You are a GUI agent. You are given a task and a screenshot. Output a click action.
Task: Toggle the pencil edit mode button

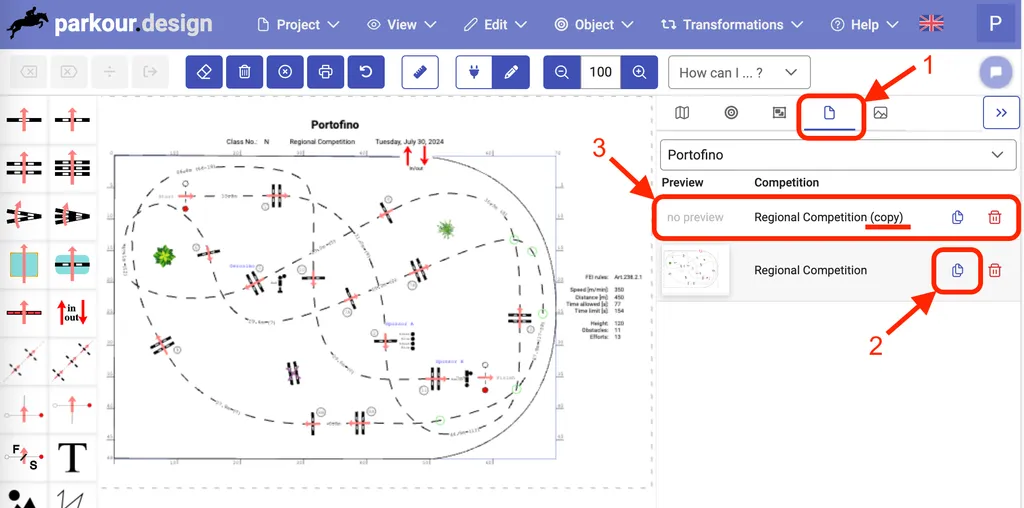pyautogui.click(x=511, y=72)
